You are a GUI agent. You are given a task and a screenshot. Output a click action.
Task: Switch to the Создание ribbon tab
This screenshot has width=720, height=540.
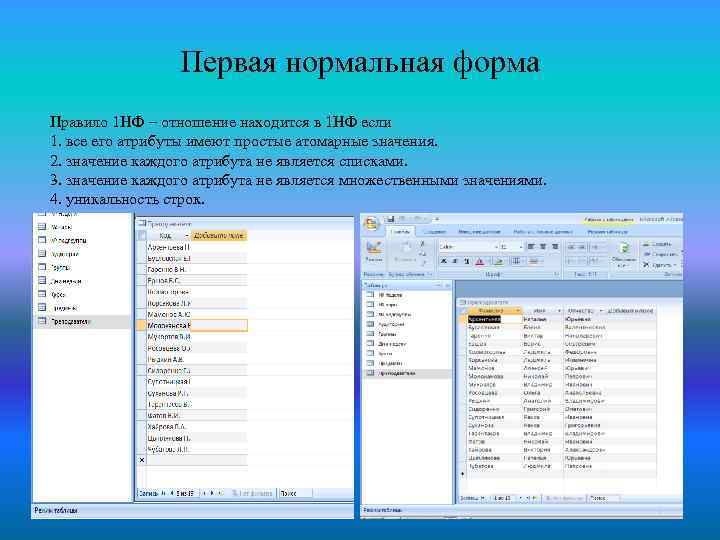[434, 232]
